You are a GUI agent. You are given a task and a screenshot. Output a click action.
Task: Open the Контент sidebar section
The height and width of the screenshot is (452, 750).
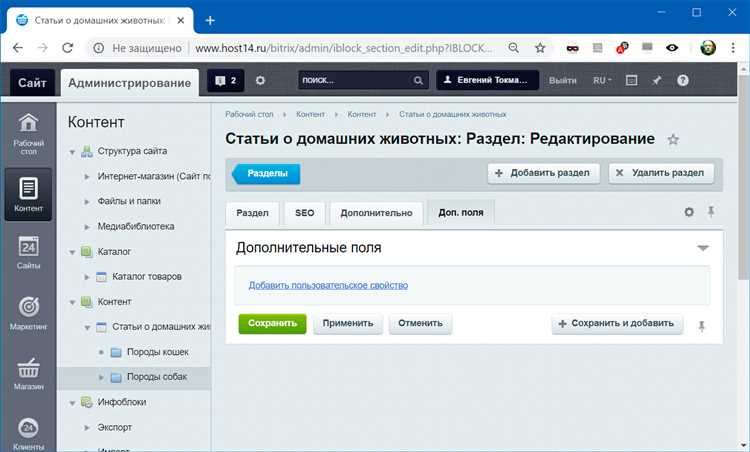click(28, 195)
